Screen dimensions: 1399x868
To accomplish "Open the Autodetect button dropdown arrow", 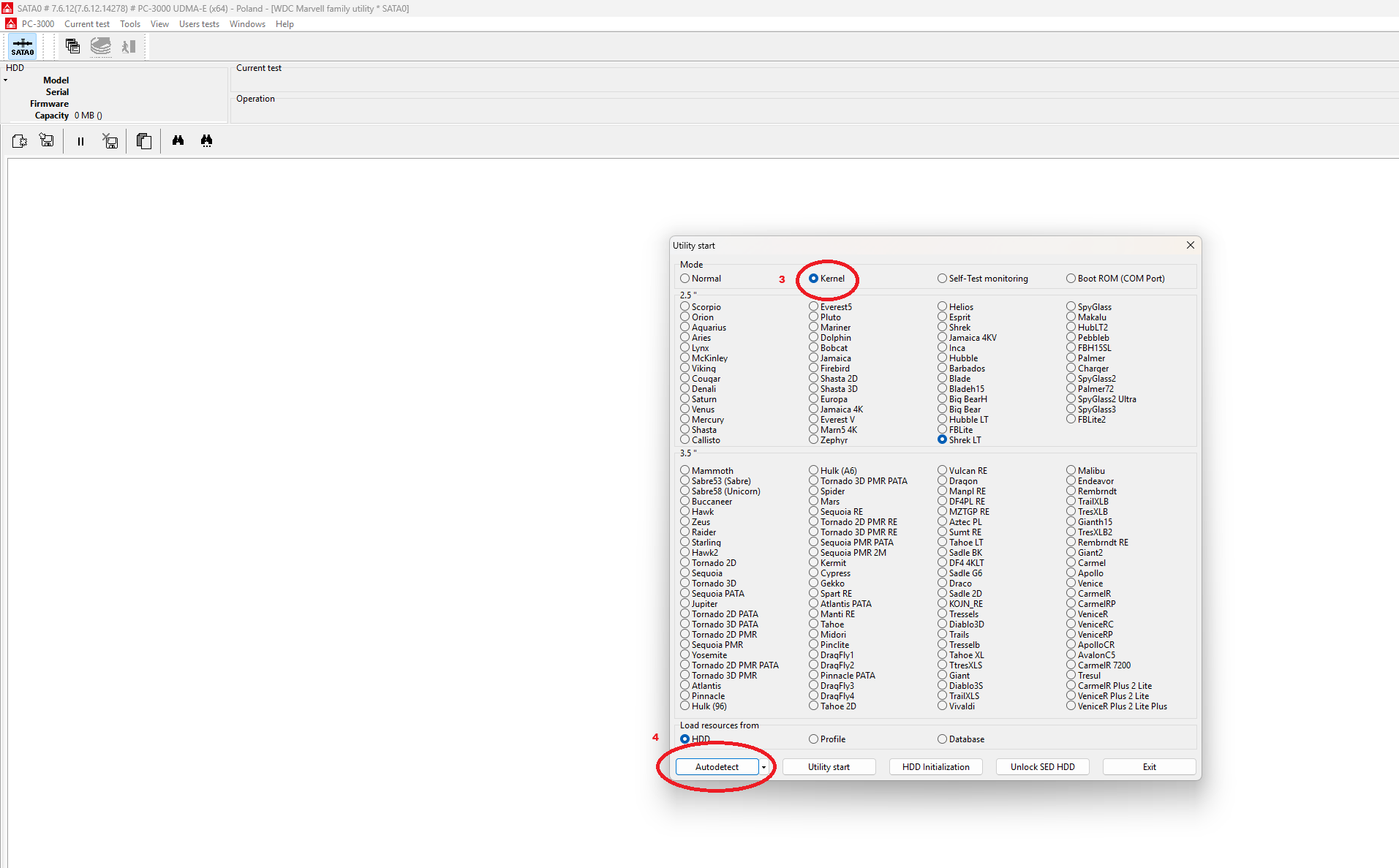I will (x=763, y=767).
